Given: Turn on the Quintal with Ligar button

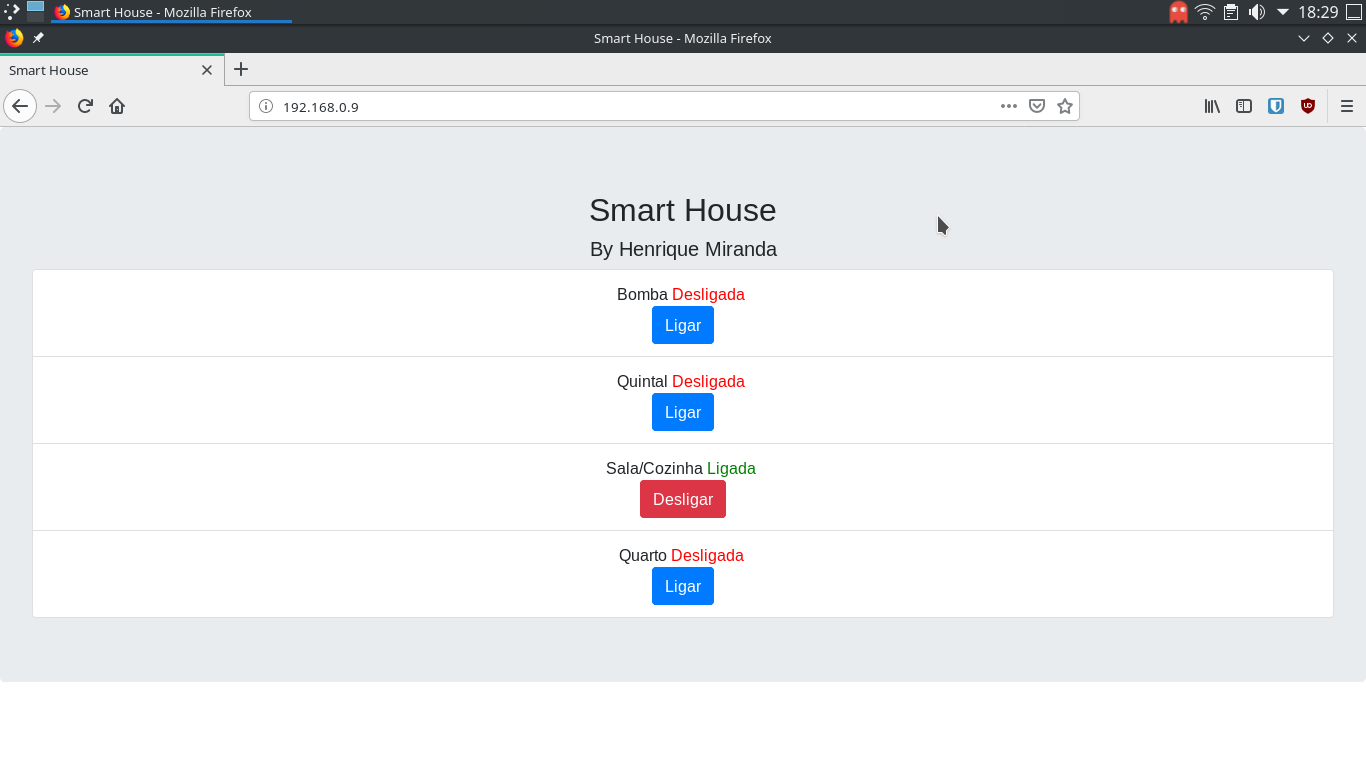Looking at the screenshot, I should [x=683, y=412].
